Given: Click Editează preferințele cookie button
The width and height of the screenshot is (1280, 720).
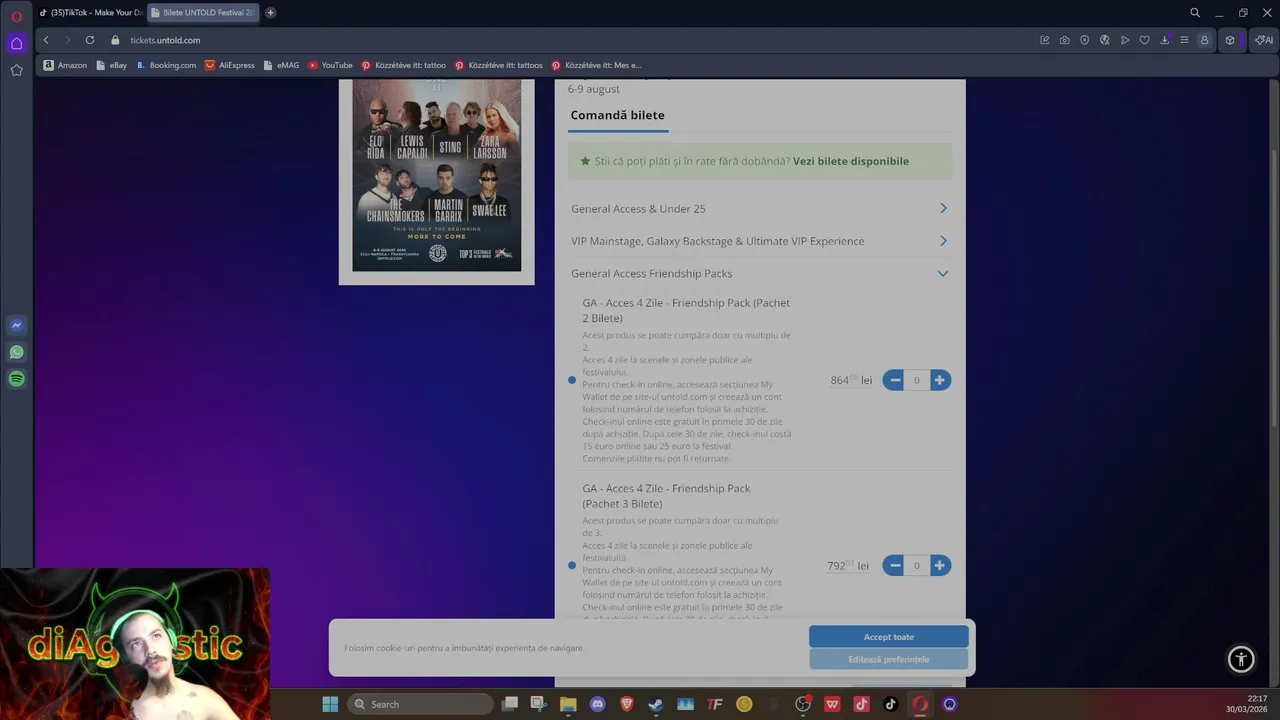Looking at the screenshot, I should coord(889,660).
